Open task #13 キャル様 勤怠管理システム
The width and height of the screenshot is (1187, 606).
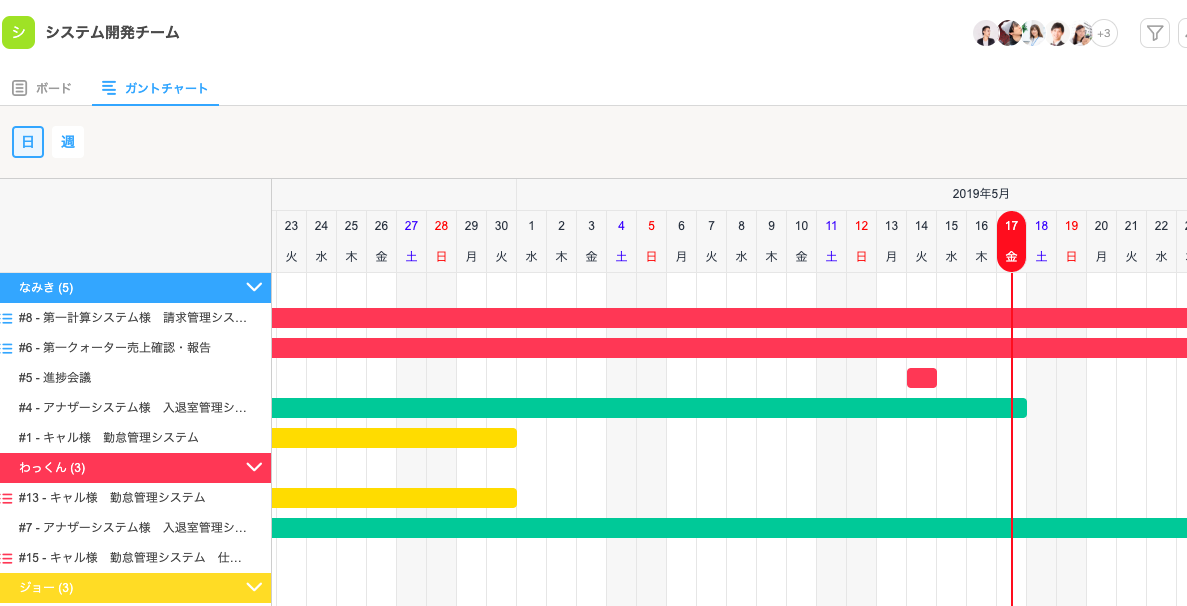(112, 498)
